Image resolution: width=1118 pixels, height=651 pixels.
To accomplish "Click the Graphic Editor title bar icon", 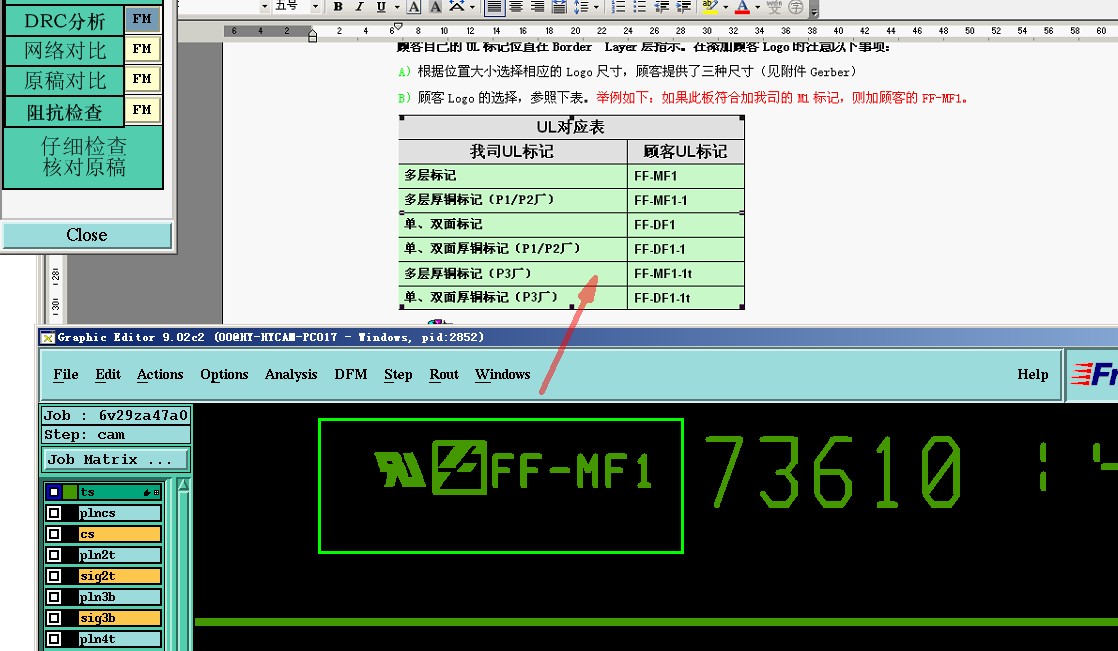I will (x=48, y=337).
